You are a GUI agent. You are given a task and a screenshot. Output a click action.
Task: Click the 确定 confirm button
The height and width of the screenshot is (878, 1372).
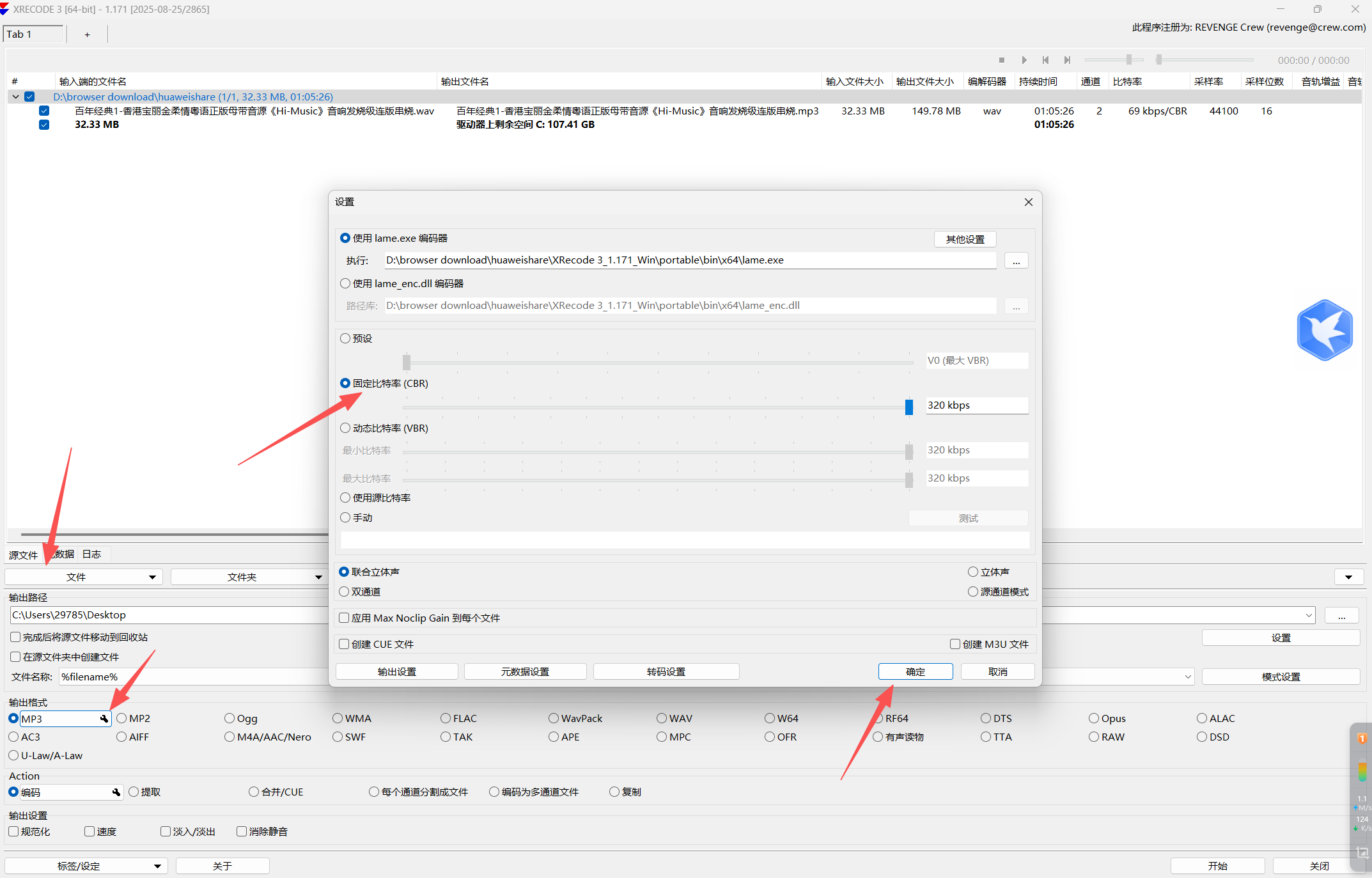pyautogui.click(x=915, y=671)
